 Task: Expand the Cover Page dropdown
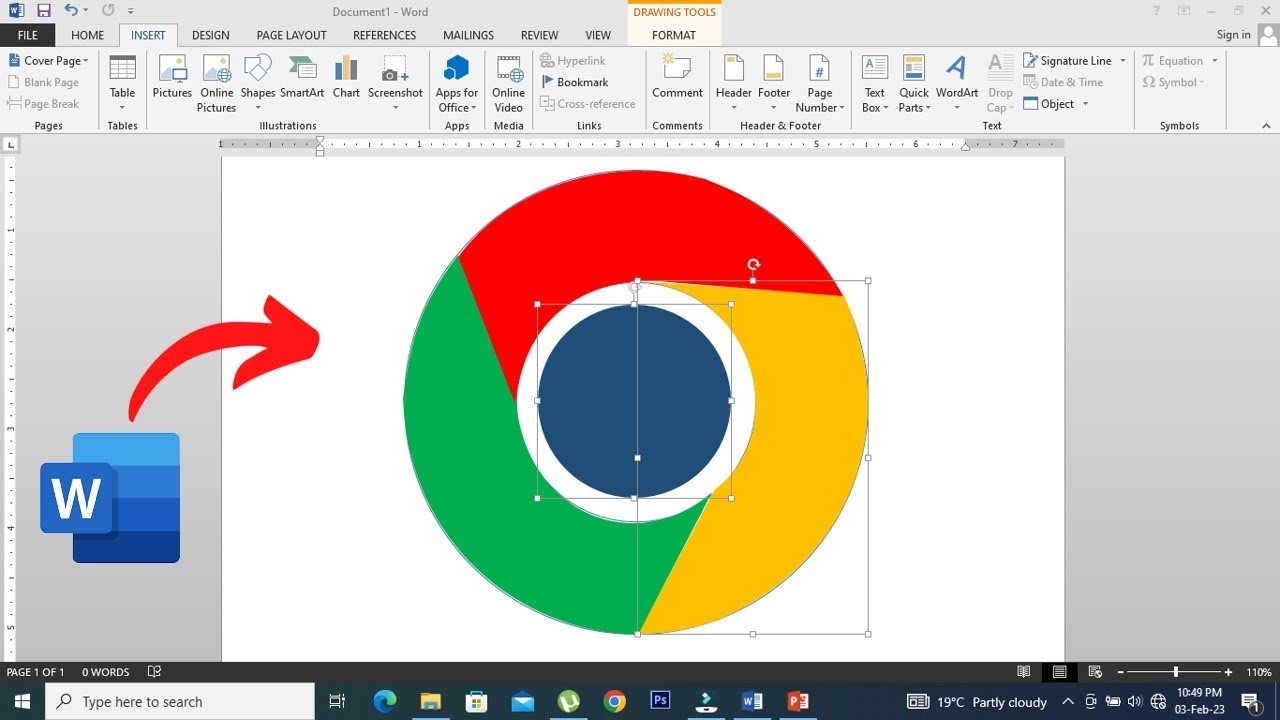coord(86,61)
